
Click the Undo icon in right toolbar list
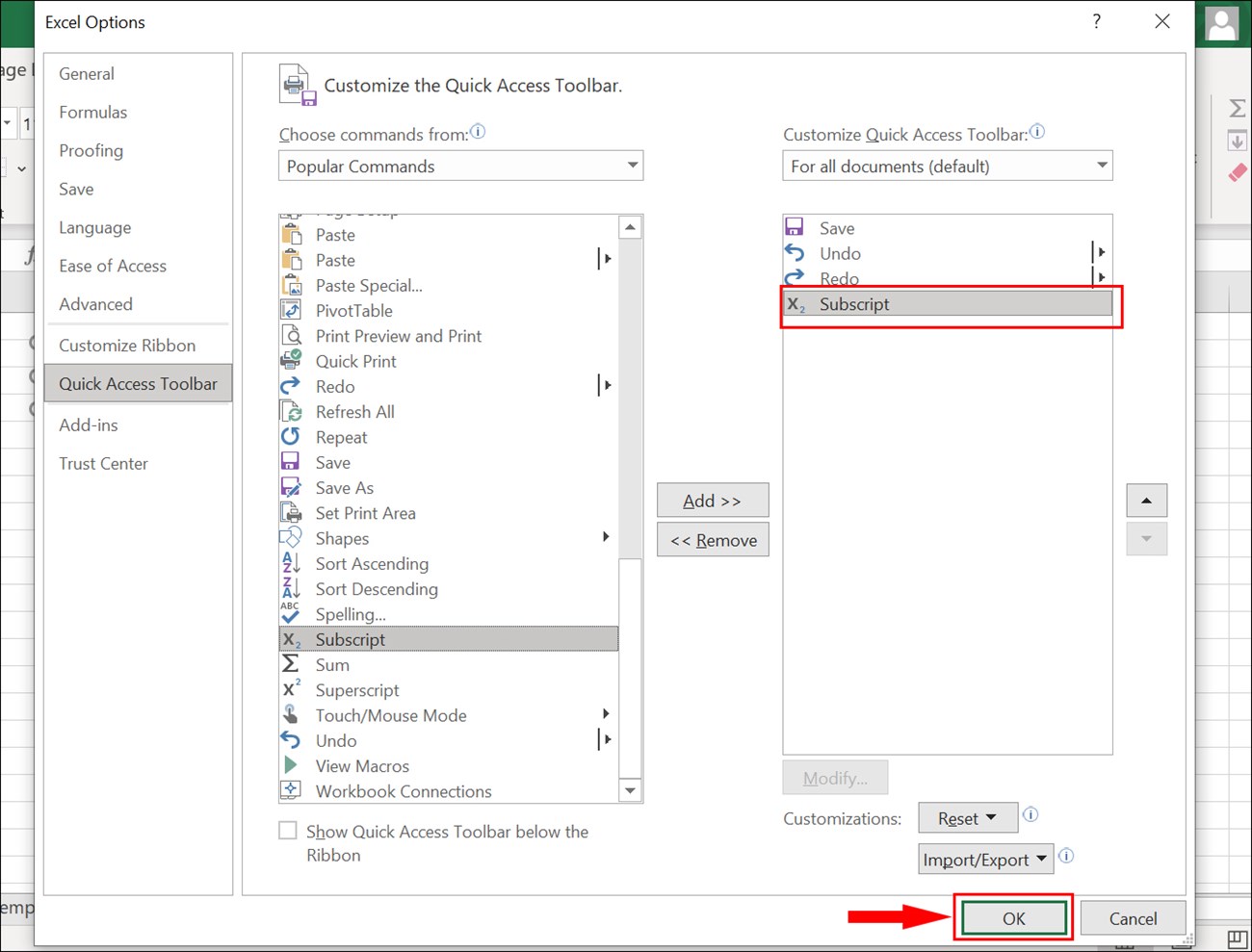click(795, 253)
